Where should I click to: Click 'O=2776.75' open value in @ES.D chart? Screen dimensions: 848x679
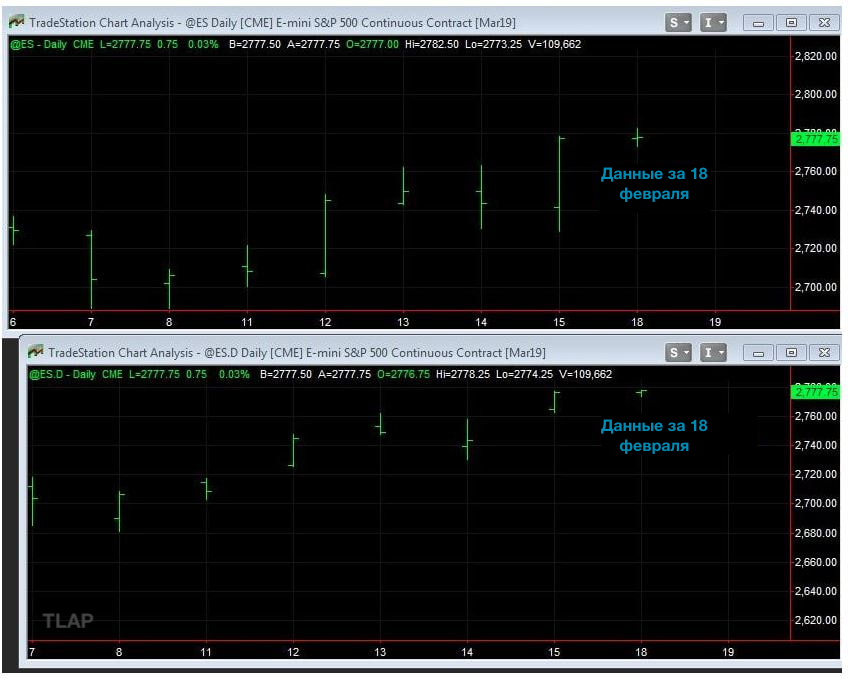[x=403, y=374]
